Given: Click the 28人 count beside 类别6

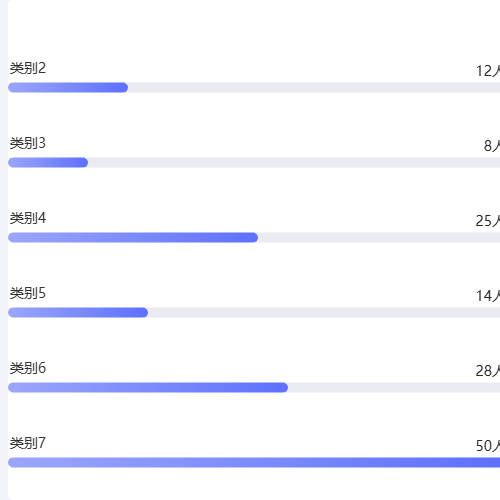Looking at the screenshot, I should tap(488, 371).
